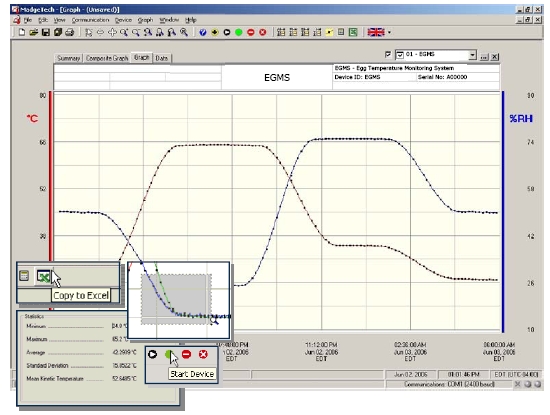Screen dimensions: 550x415
Task: Select the horizontal arrows pan tool
Action: pyautogui.click(x=100, y=32)
